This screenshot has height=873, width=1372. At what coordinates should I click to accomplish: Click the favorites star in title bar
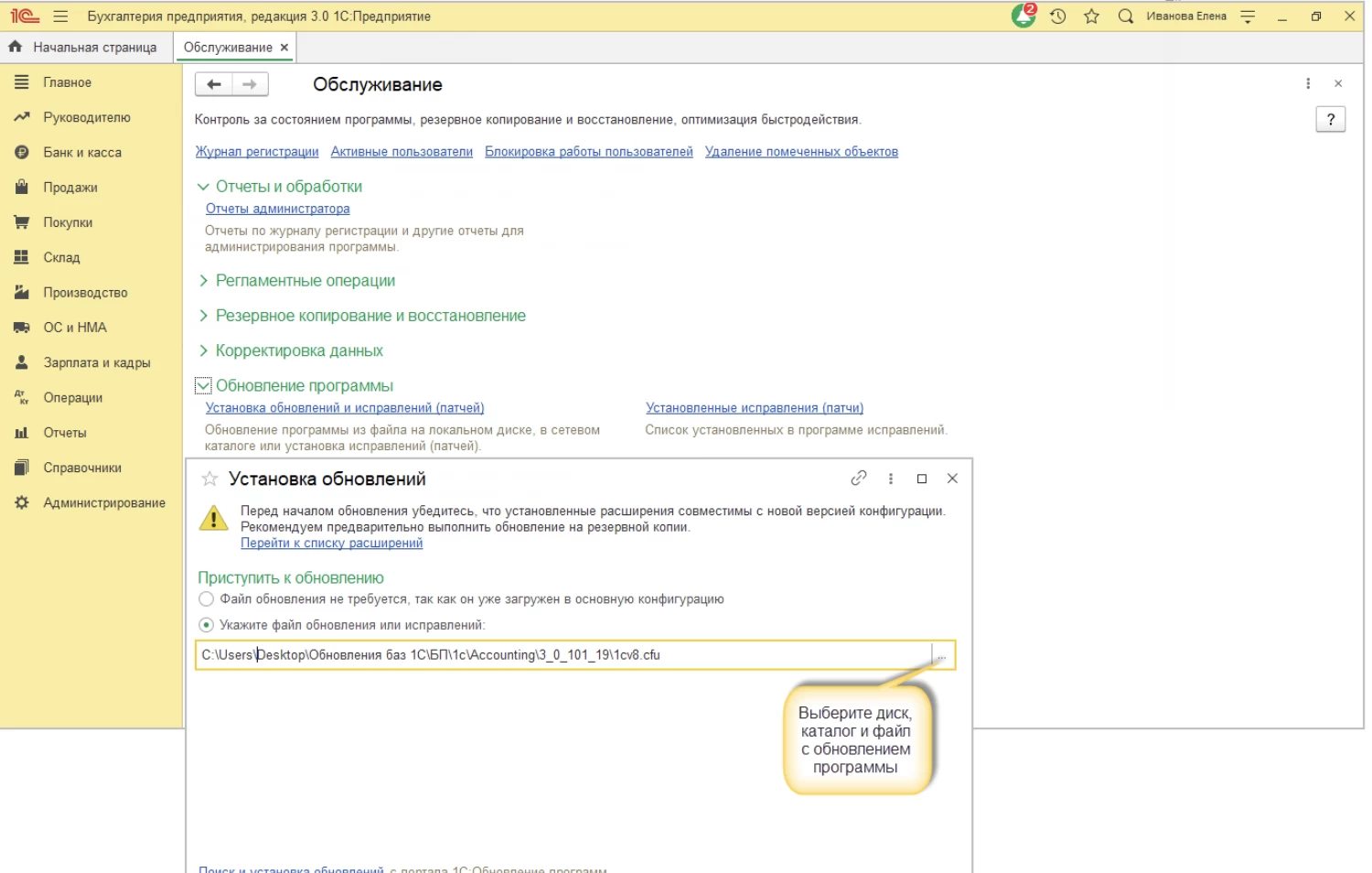tap(1091, 16)
